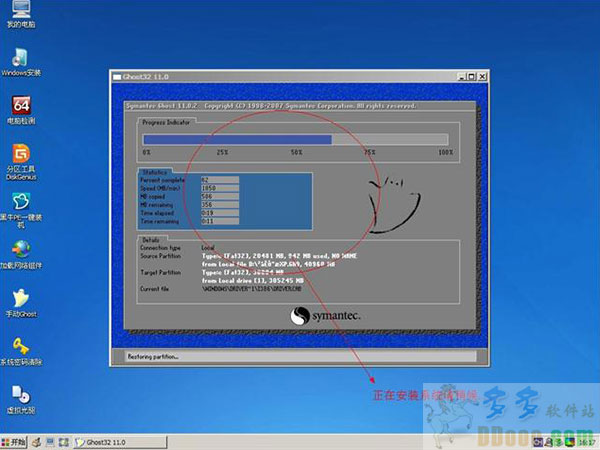Launch the PE one-key install icon
600x450 pixels.
pos(21,210)
